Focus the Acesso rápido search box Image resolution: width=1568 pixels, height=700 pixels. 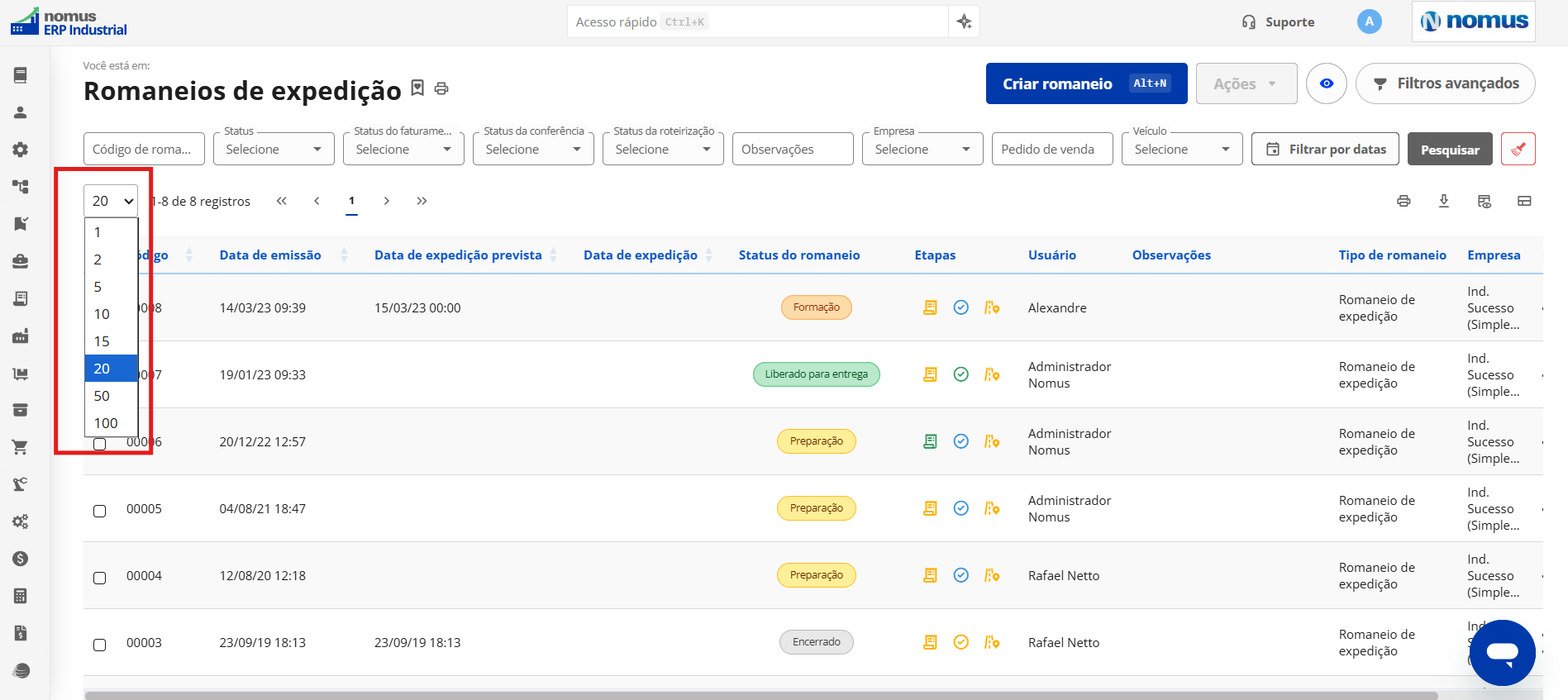click(x=758, y=21)
